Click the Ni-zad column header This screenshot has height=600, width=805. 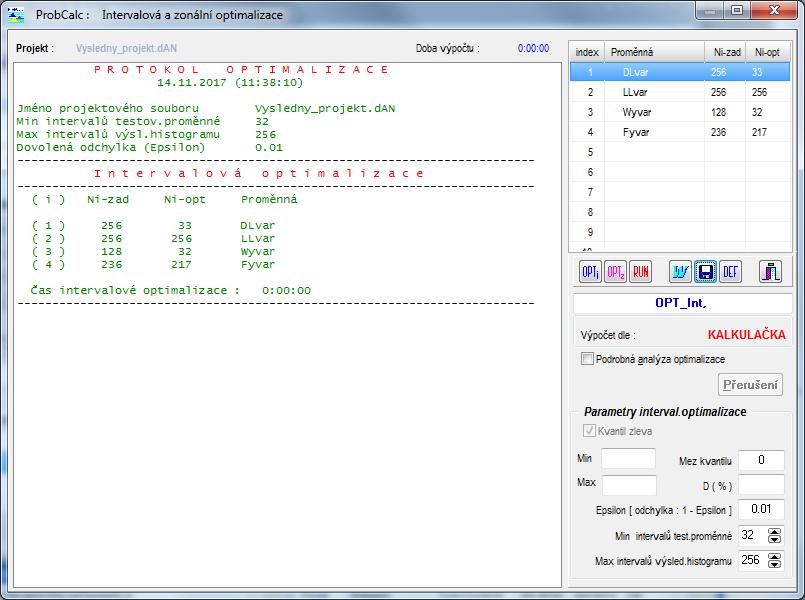pos(725,52)
